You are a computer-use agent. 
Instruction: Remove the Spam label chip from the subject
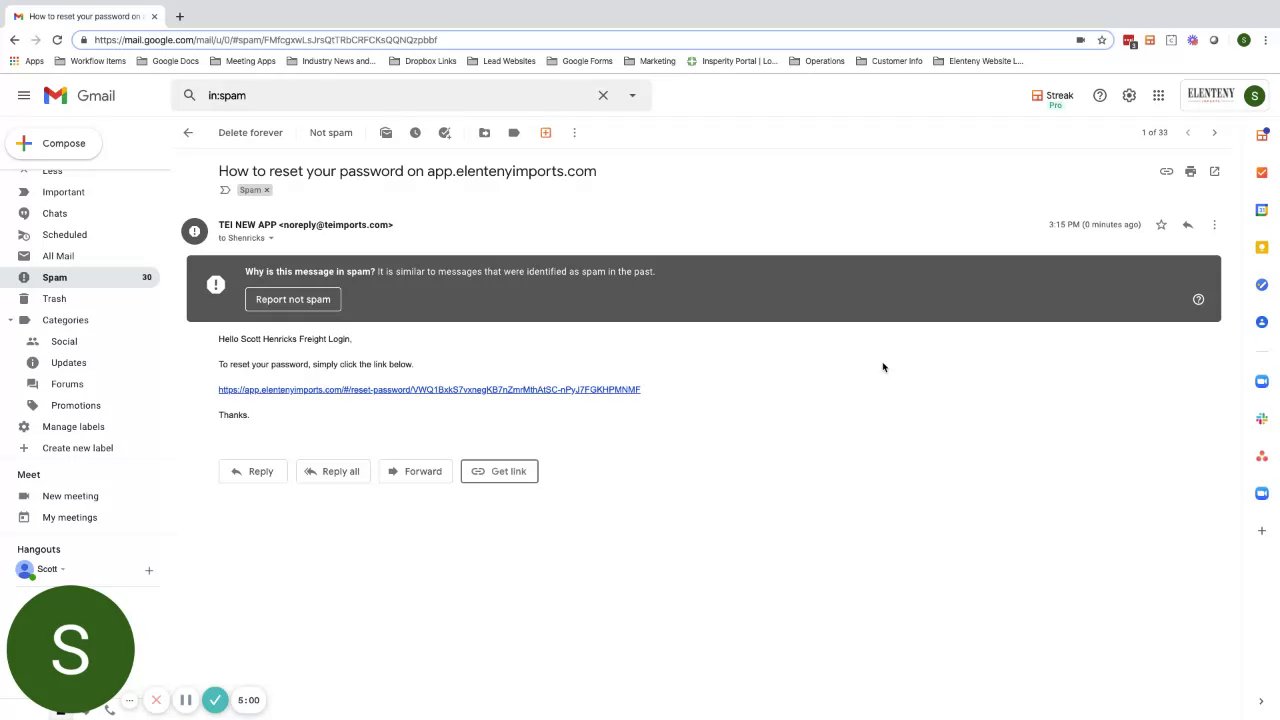pyautogui.click(x=267, y=190)
